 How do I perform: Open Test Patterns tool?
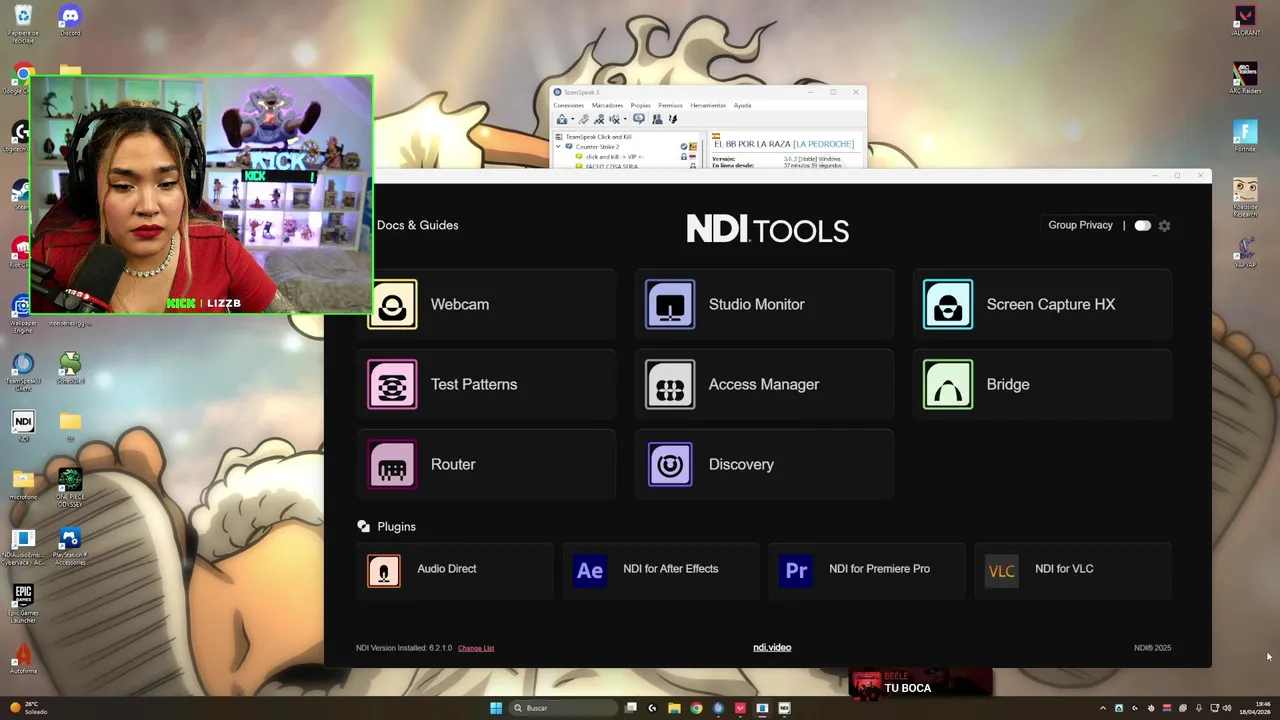(x=485, y=384)
